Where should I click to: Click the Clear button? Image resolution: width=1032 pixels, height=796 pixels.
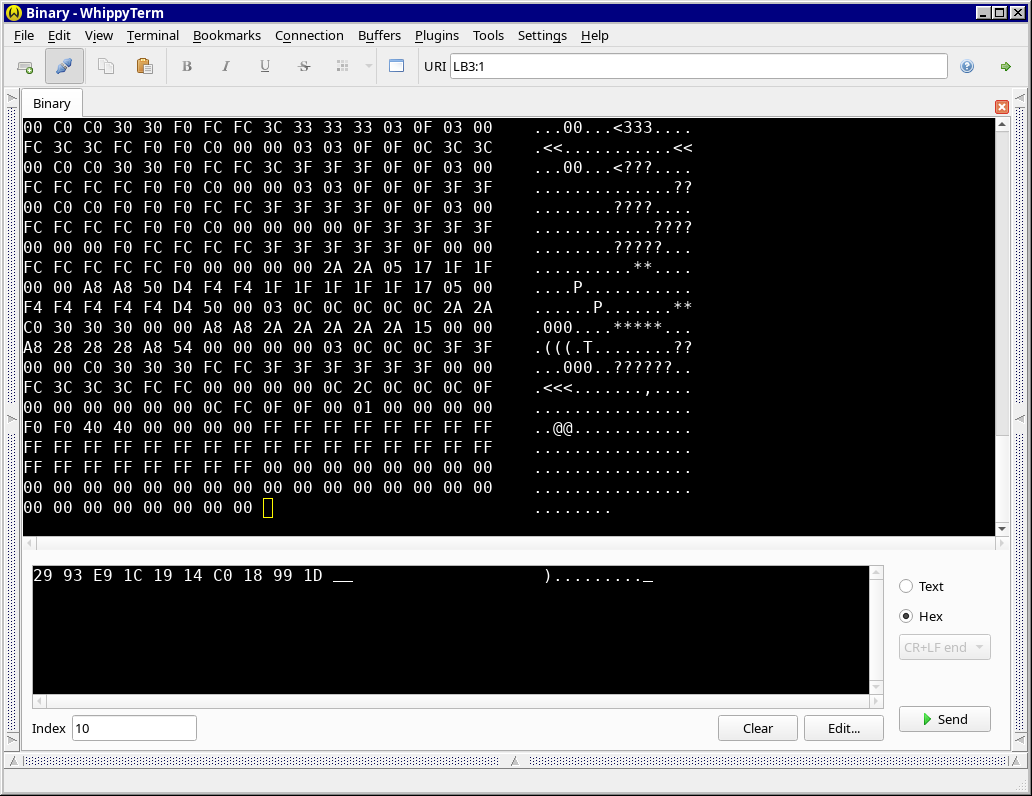pyautogui.click(x=757, y=728)
